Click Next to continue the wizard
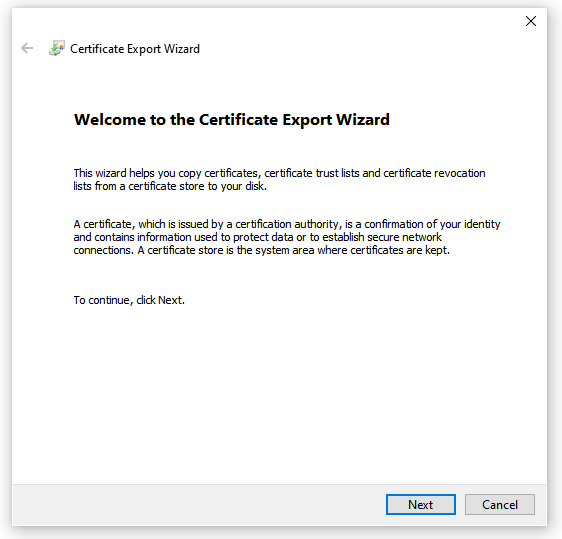562x539 pixels. (x=421, y=505)
